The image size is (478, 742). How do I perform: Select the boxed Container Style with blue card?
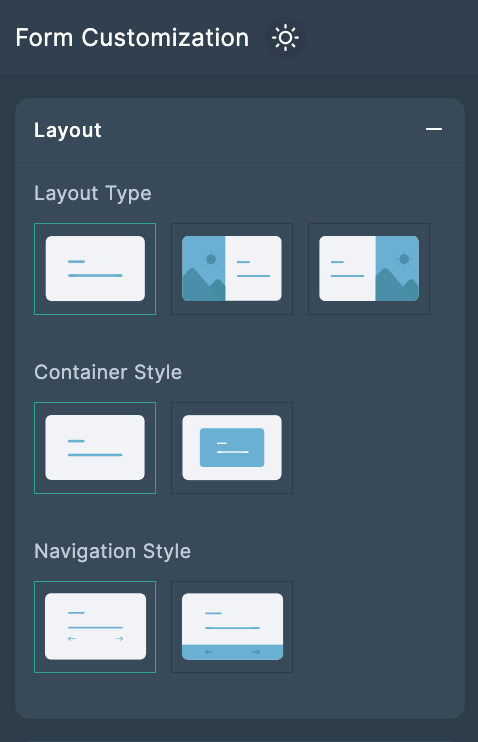tap(232, 448)
